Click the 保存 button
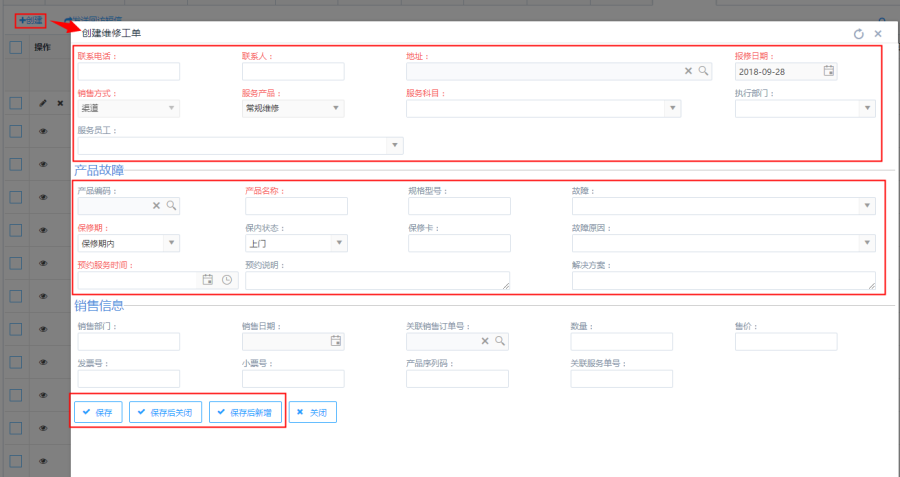 (97, 412)
